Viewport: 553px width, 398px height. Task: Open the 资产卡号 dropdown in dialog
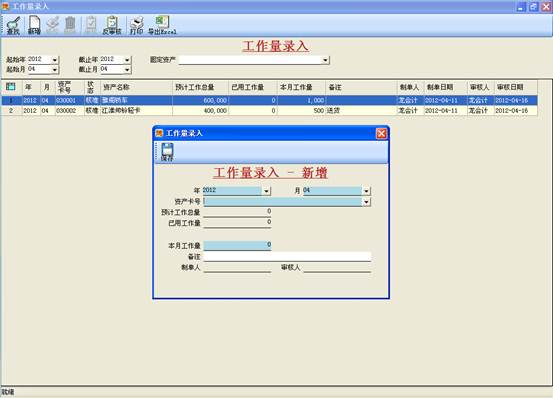(366, 202)
